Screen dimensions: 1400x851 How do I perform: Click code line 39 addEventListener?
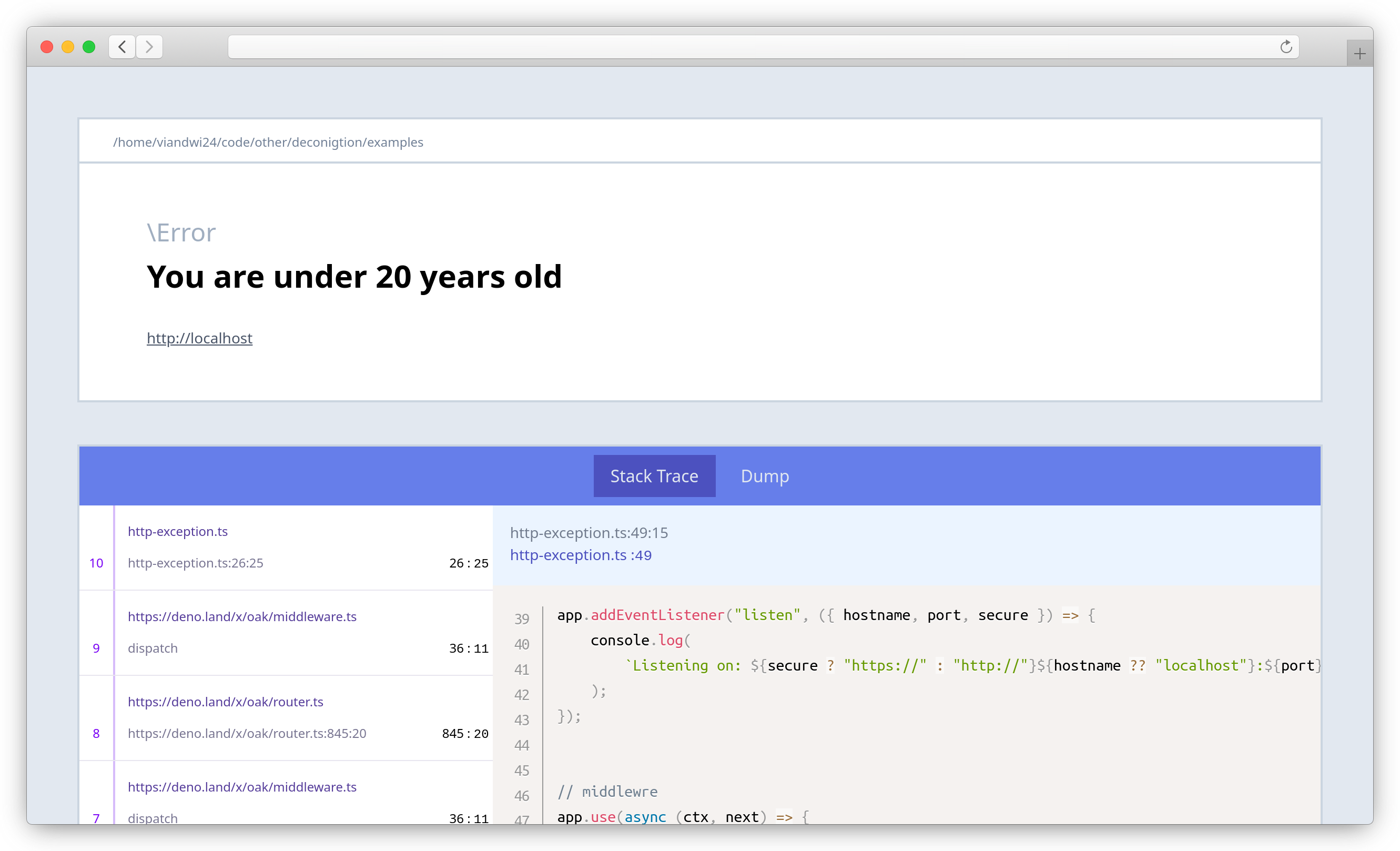pyautogui.click(x=657, y=615)
